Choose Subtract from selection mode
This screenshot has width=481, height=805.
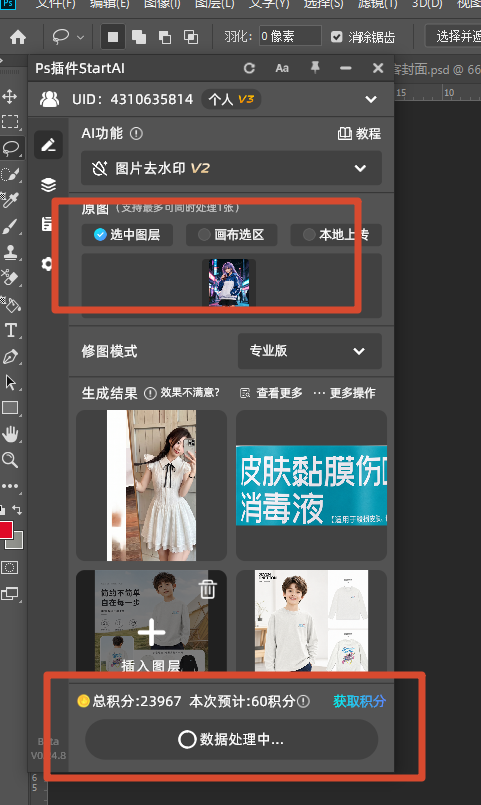click(165, 37)
